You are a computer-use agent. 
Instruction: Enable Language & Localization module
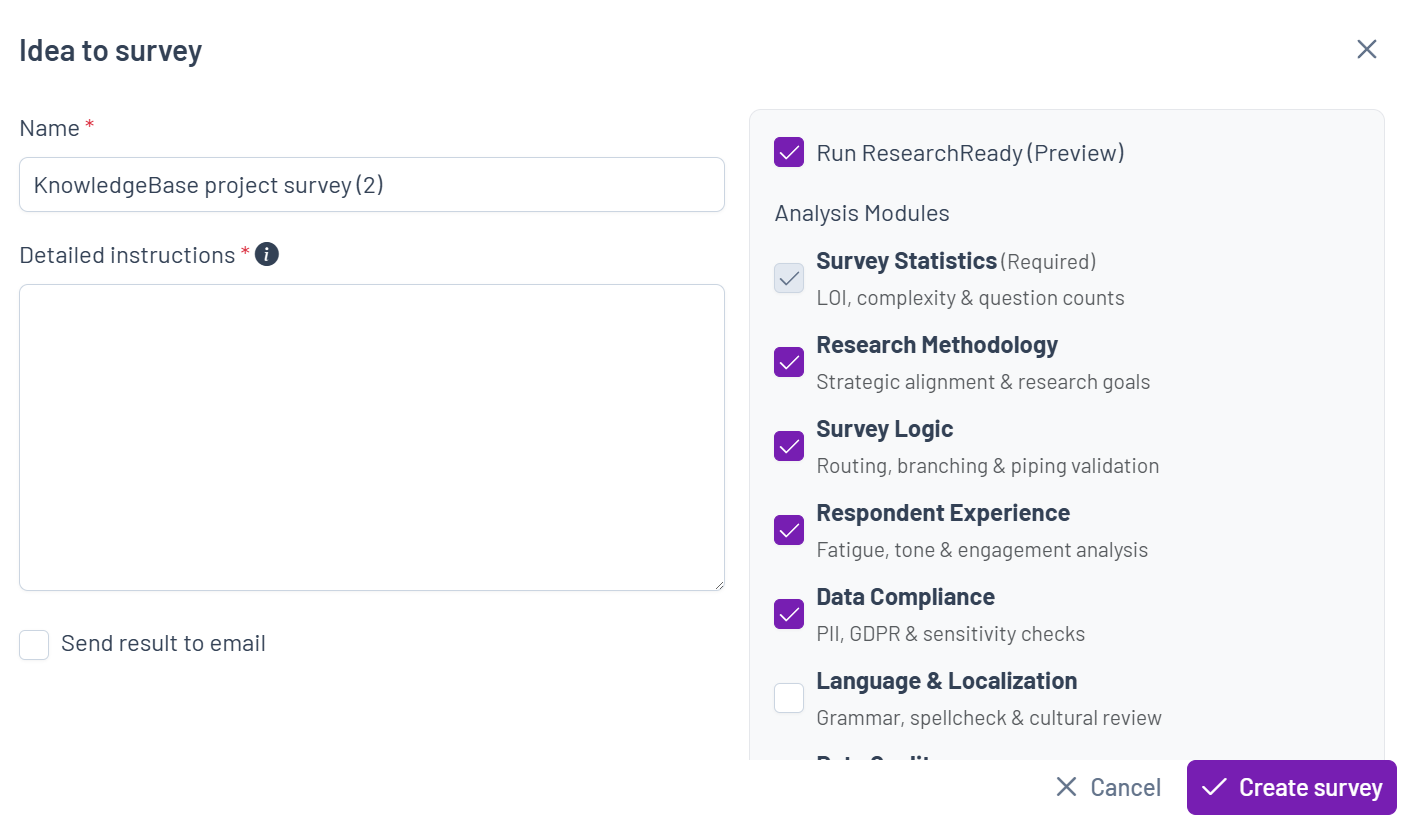coord(789,698)
